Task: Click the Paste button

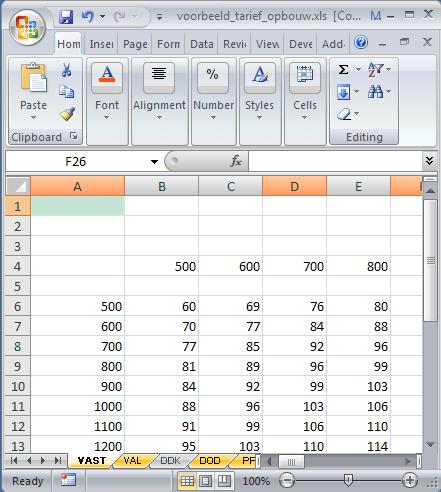Action: 33,91
